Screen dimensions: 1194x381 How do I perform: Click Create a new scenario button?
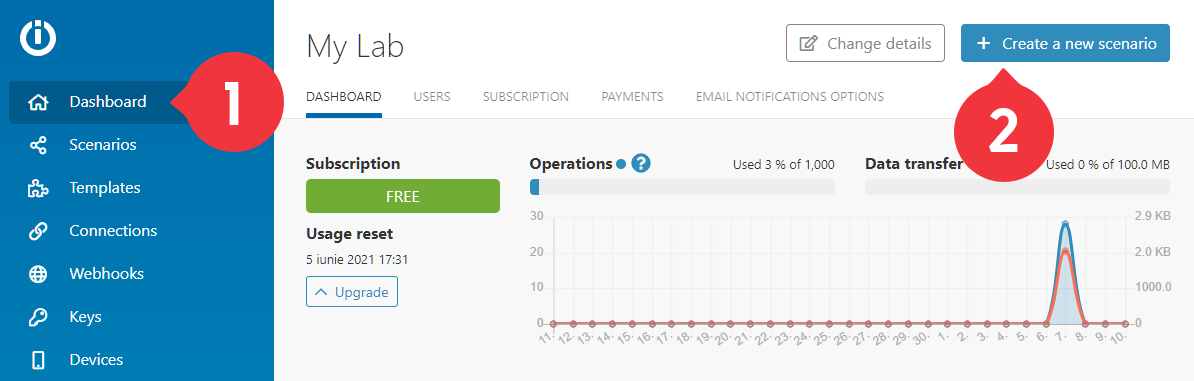coord(1065,43)
